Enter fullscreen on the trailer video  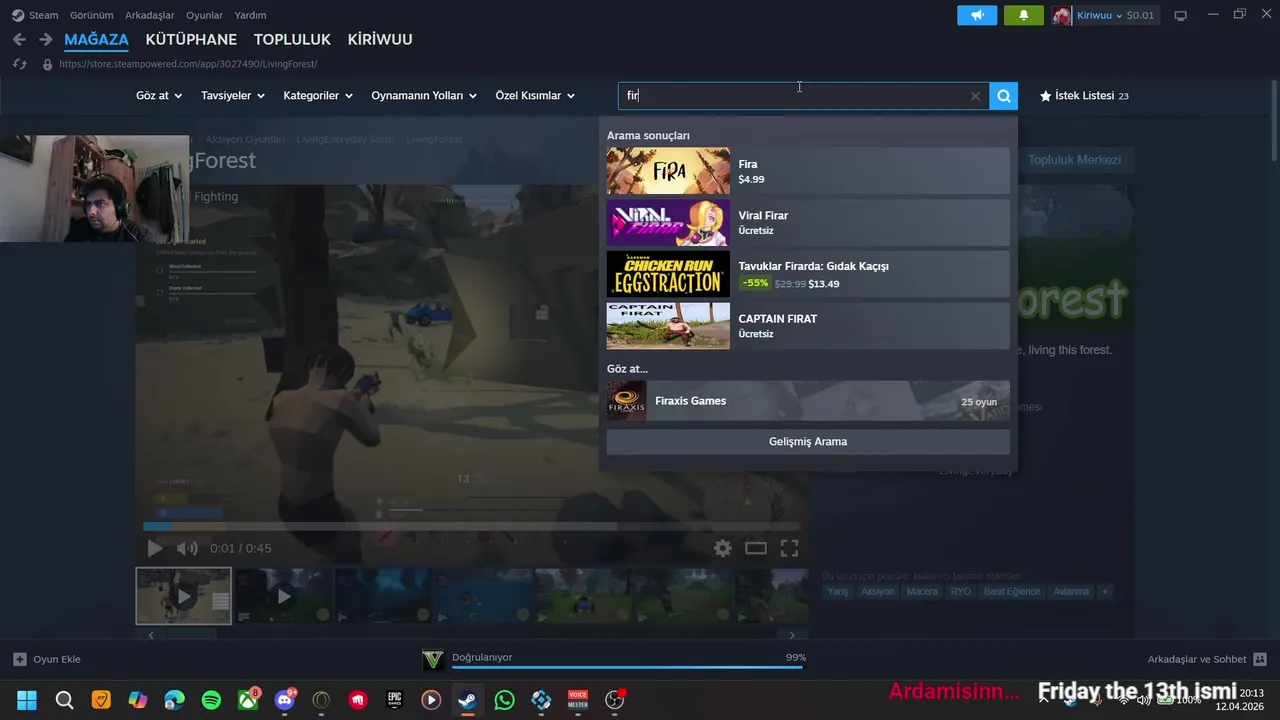[789, 548]
